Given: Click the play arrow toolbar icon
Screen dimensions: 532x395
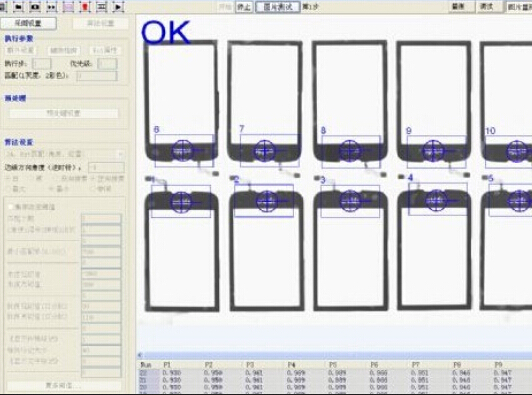Looking at the screenshot, I should tap(118, 6).
